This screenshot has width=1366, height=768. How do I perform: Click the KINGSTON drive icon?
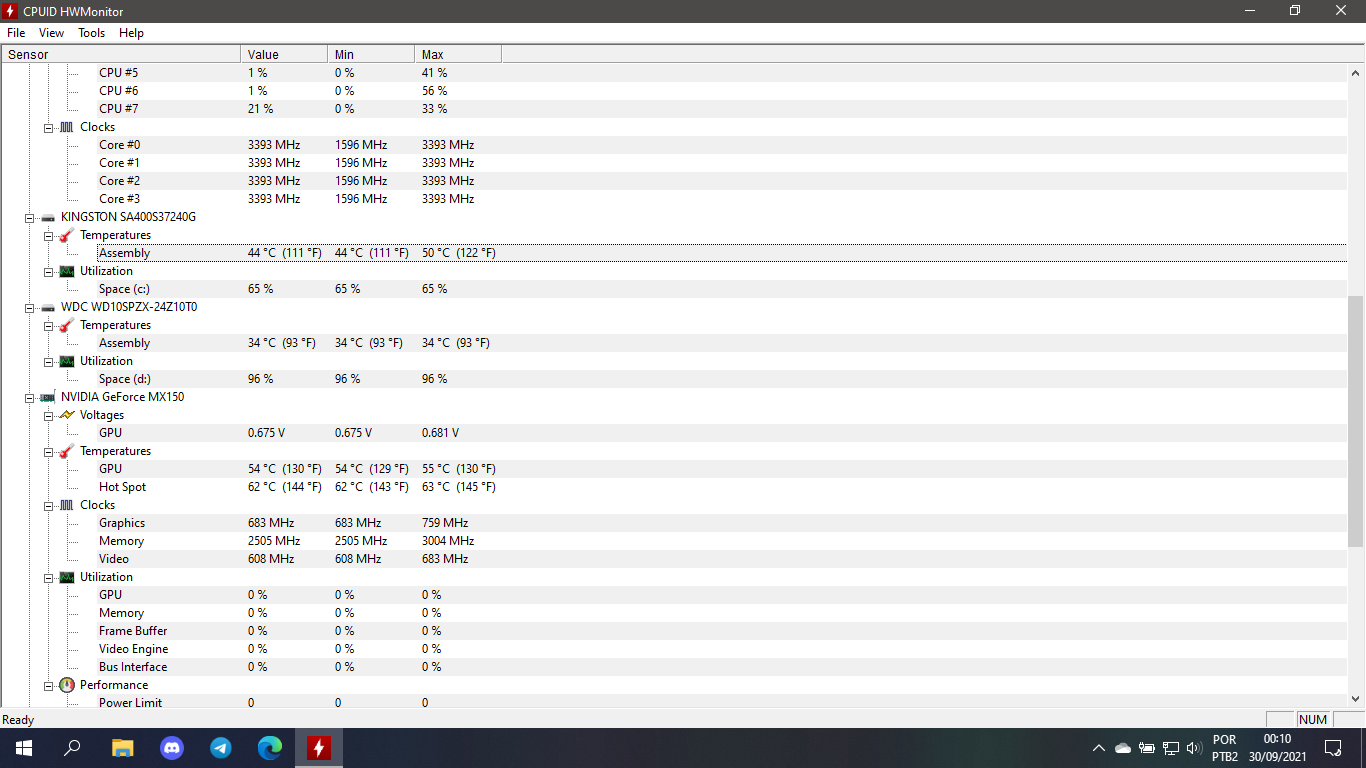[x=47, y=217]
